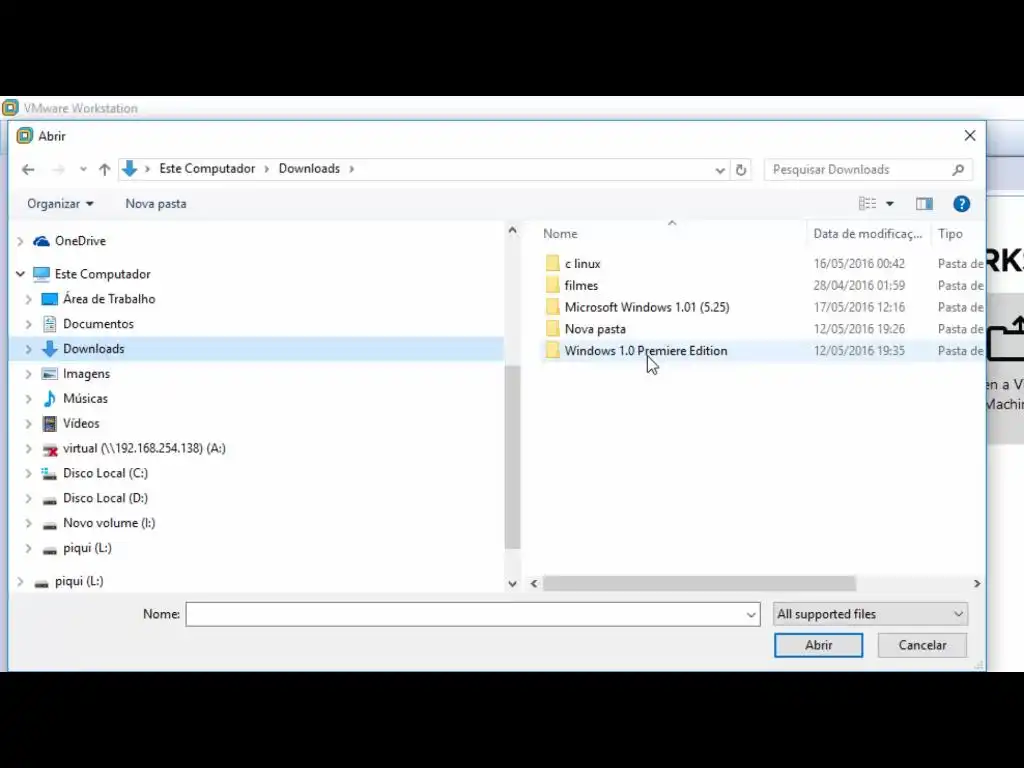Change the view layout icon

click(867, 204)
